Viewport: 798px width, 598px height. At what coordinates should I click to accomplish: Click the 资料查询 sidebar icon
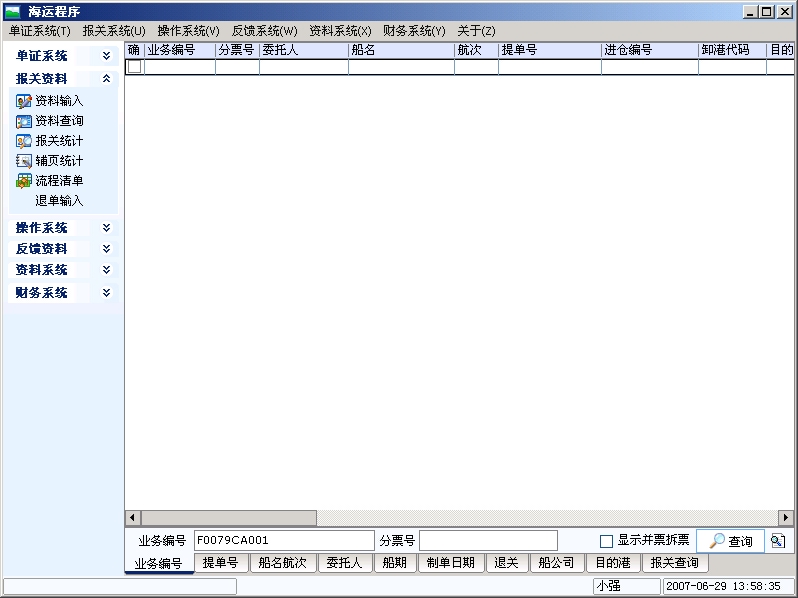[x=23, y=121]
